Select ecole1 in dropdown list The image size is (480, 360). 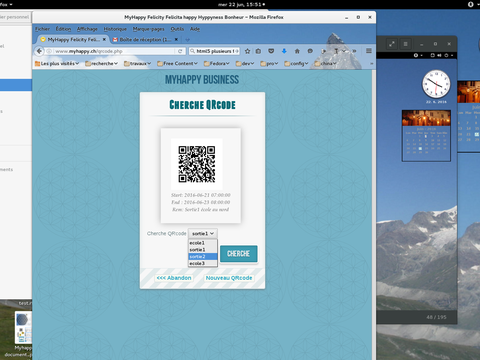tap(203, 243)
